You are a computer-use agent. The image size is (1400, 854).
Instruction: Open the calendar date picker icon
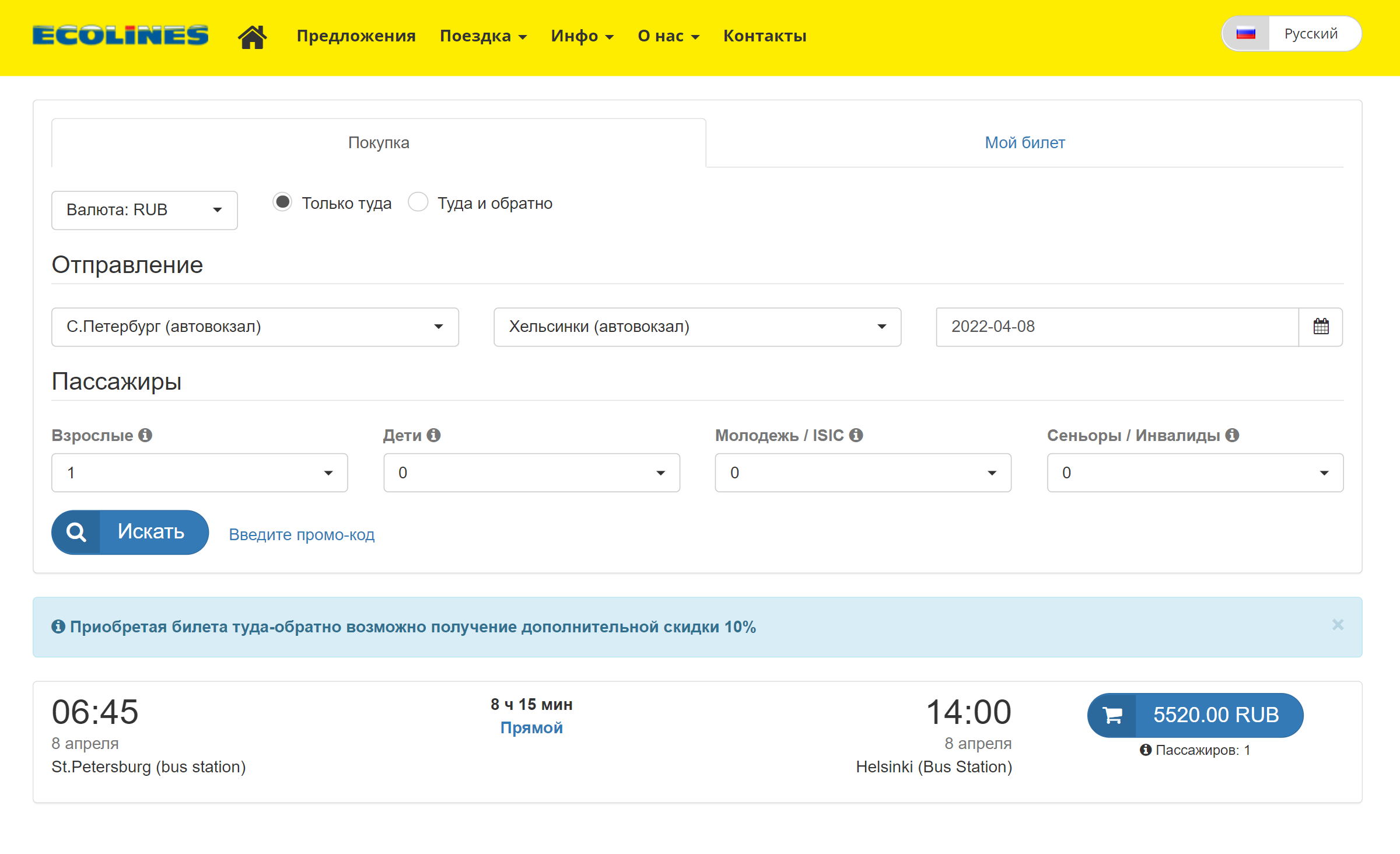(1321, 327)
